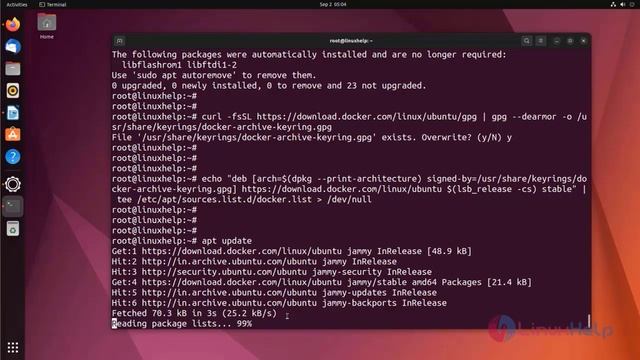Image resolution: width=640 pixels, height=360 pixels.
Task: Open Settings gear in the dock
Action: pyautogui.click(x=13, y=184)
